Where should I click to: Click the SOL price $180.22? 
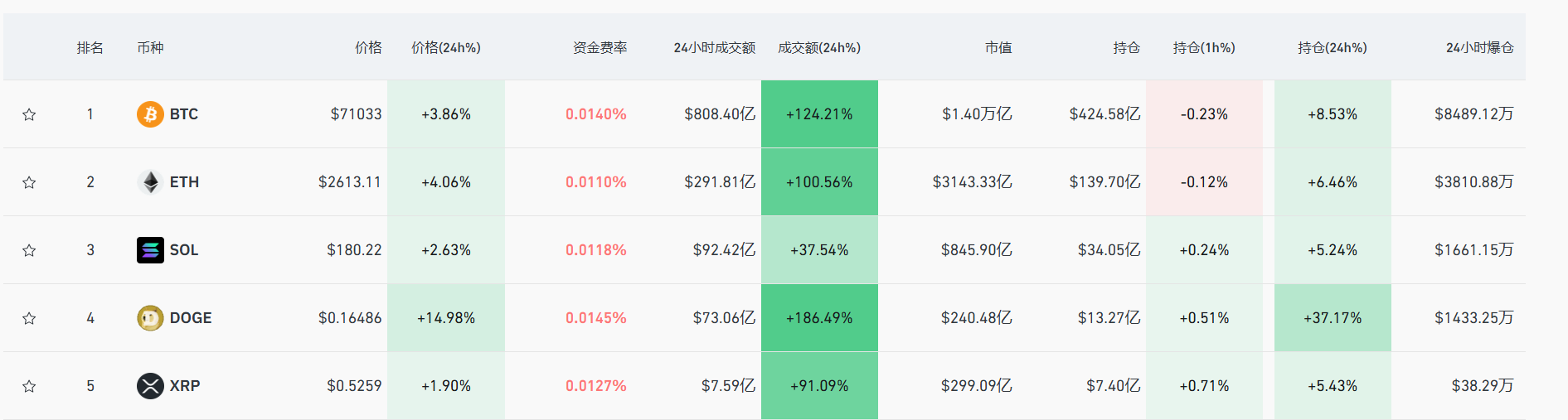(354, 250)
